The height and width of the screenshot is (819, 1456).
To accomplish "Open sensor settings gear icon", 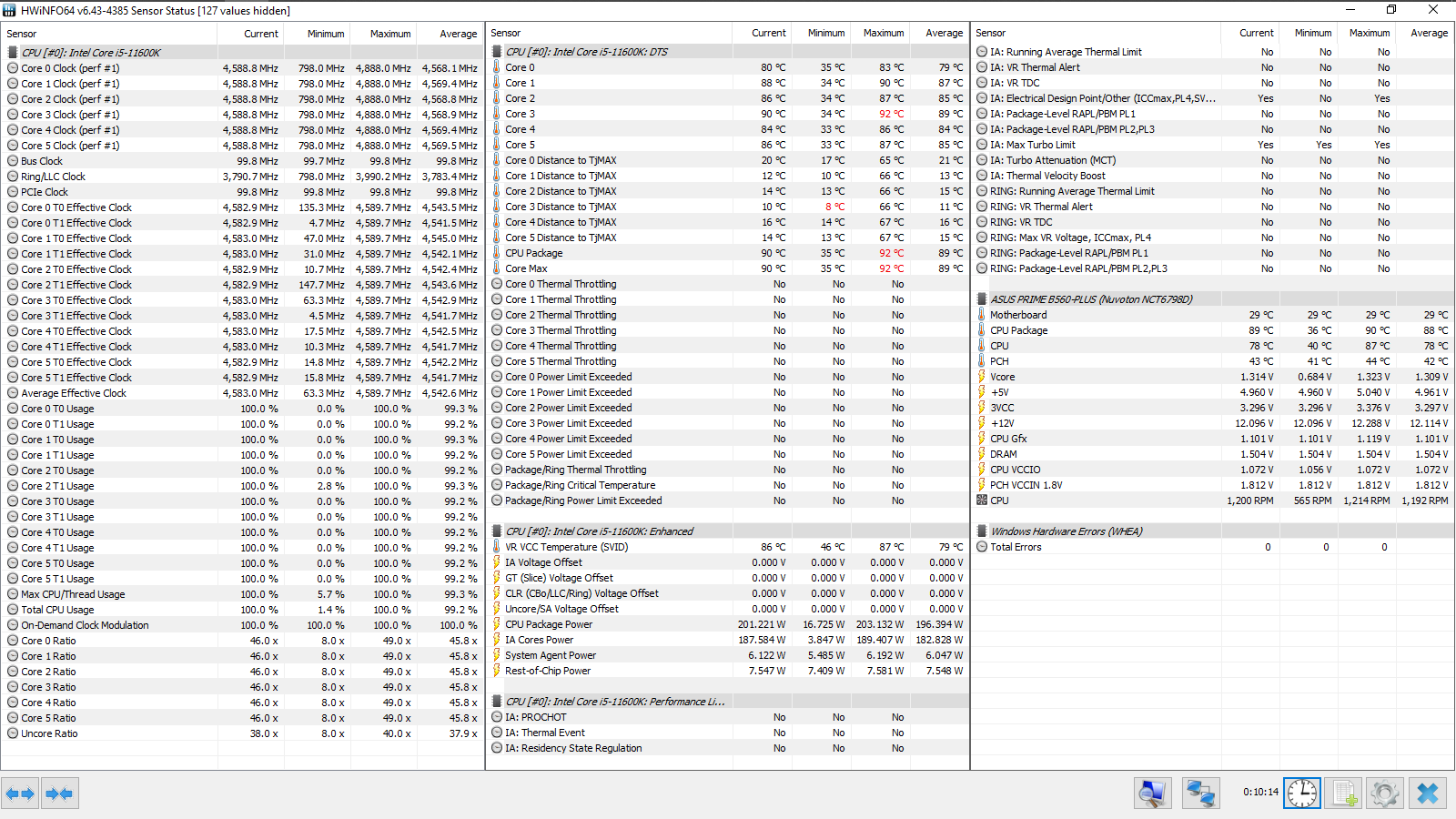I will [x=1385, y=794].
